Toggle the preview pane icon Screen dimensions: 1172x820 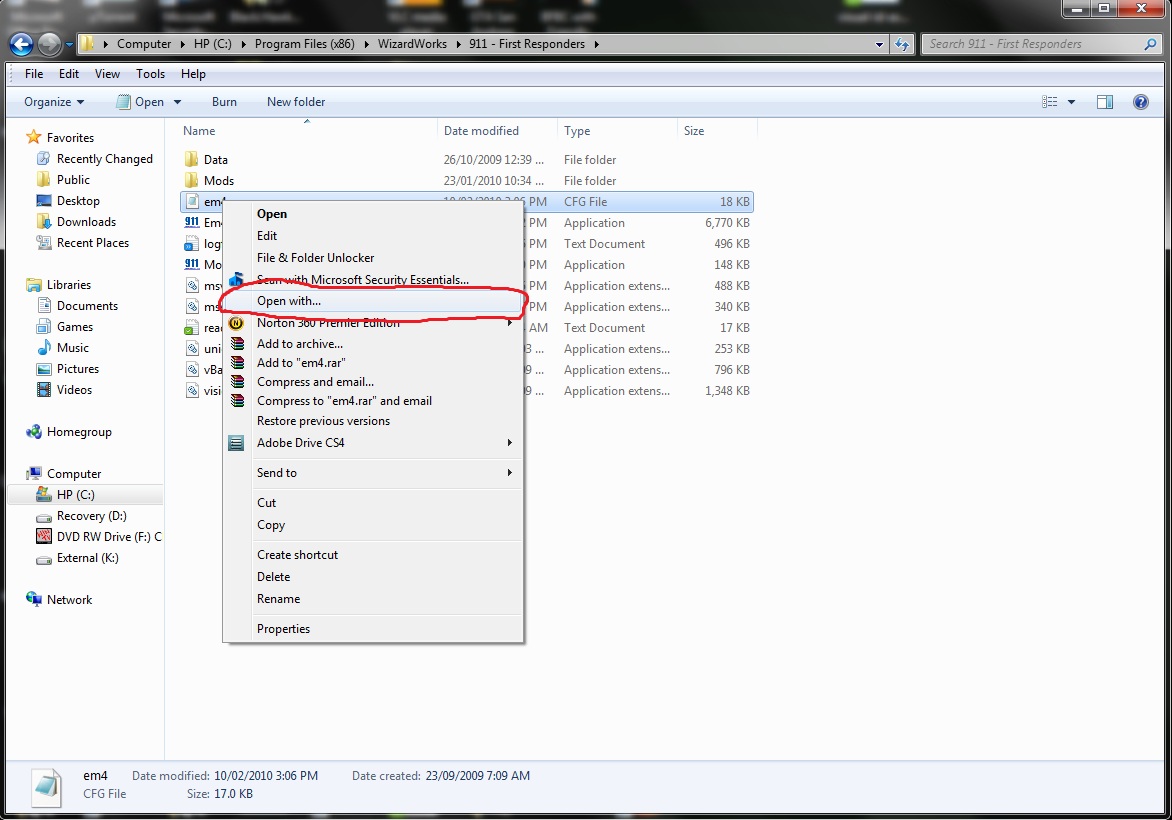(1105, 102)
